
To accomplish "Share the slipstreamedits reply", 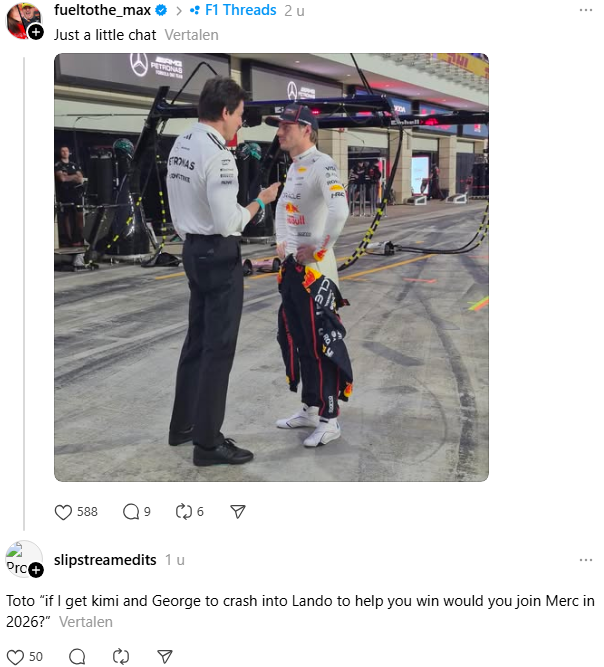I will pyautogui.click(x=165, y=657).
